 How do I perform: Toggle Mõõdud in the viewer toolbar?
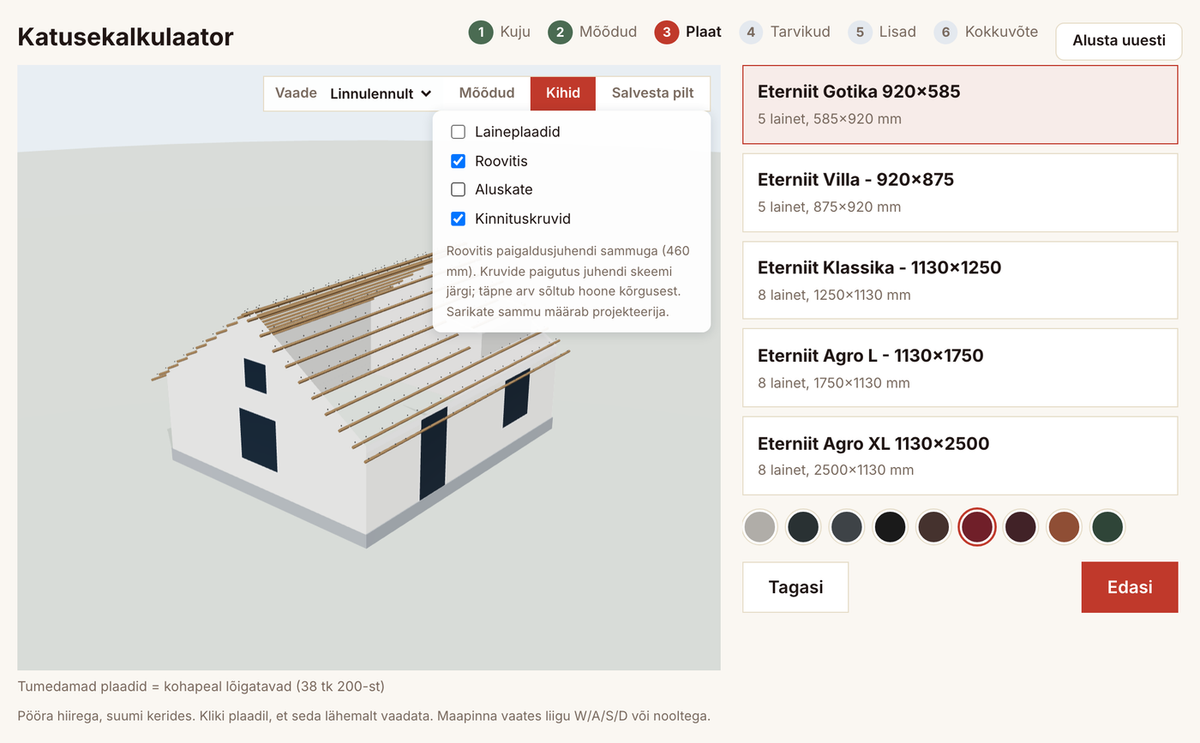point(487,93)
